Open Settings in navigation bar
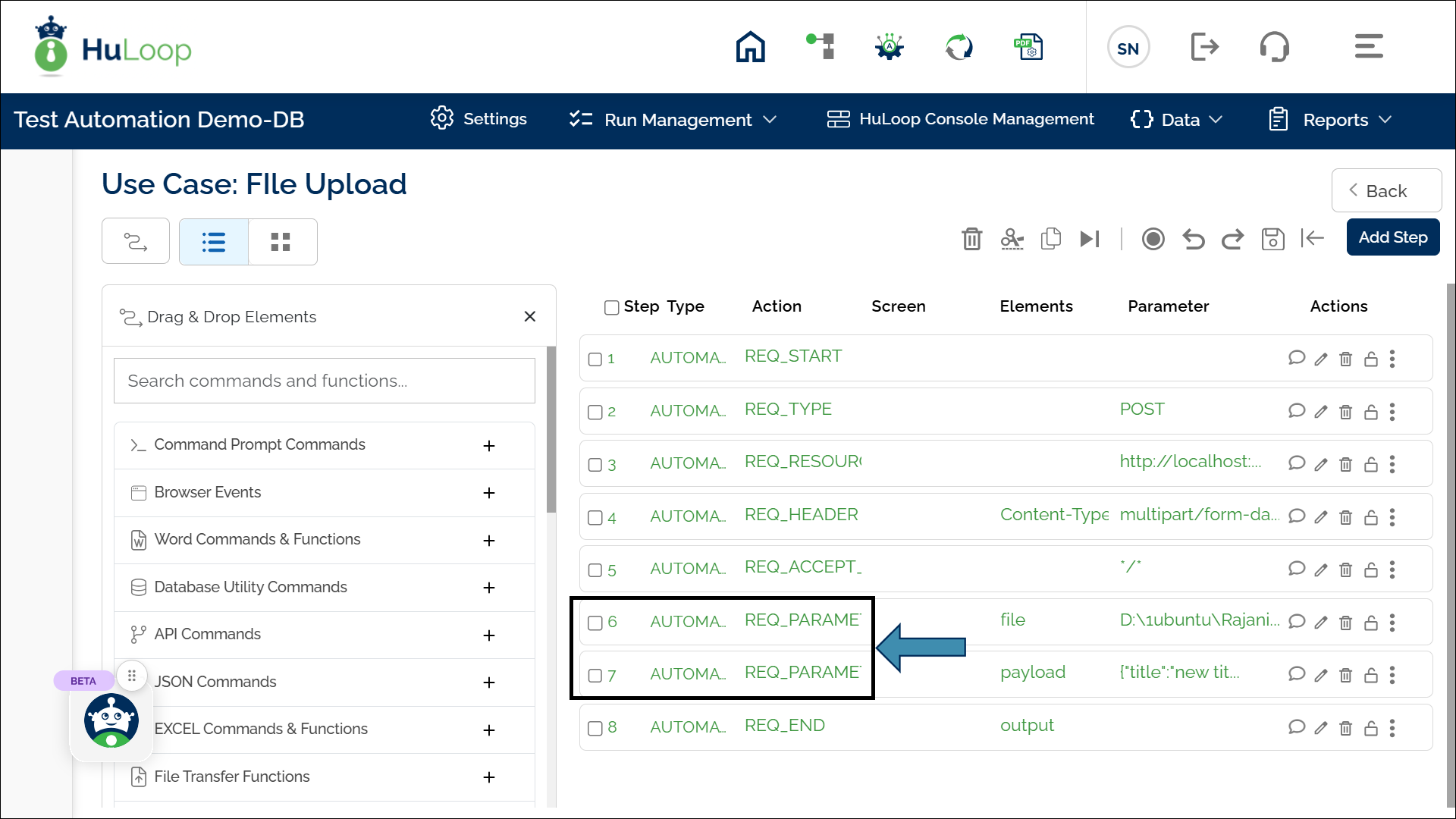Viewport: 1456px width, 819px height. [x=479, y=119]
